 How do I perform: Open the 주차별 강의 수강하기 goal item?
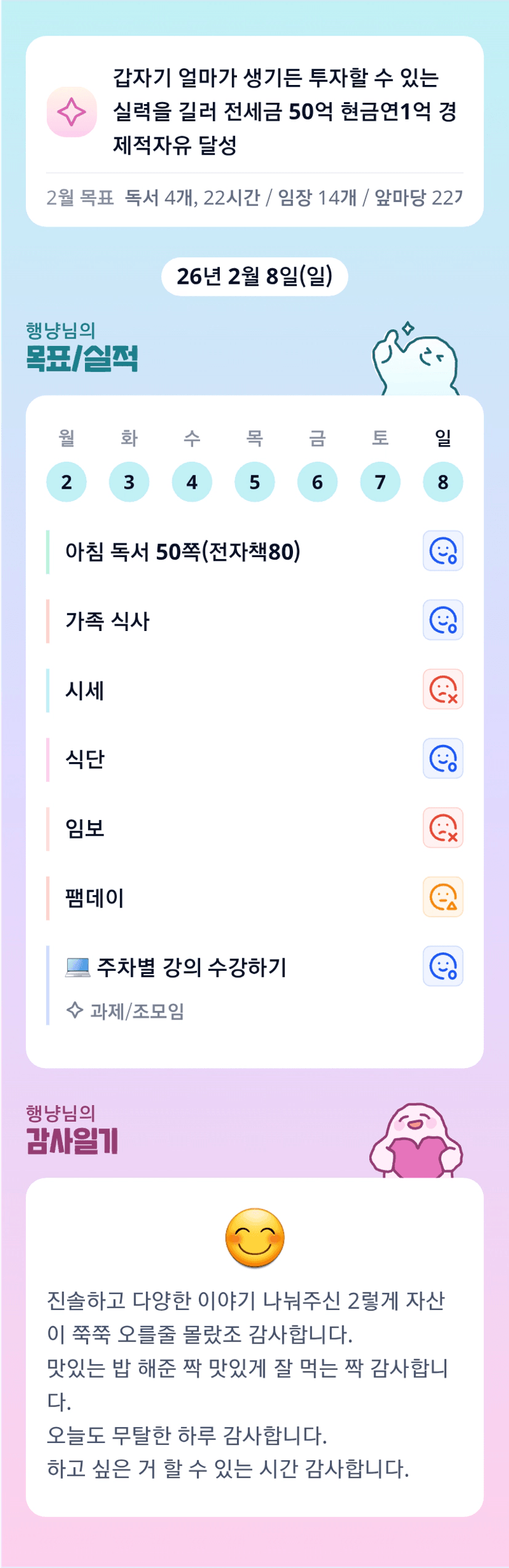click(191, 967)
